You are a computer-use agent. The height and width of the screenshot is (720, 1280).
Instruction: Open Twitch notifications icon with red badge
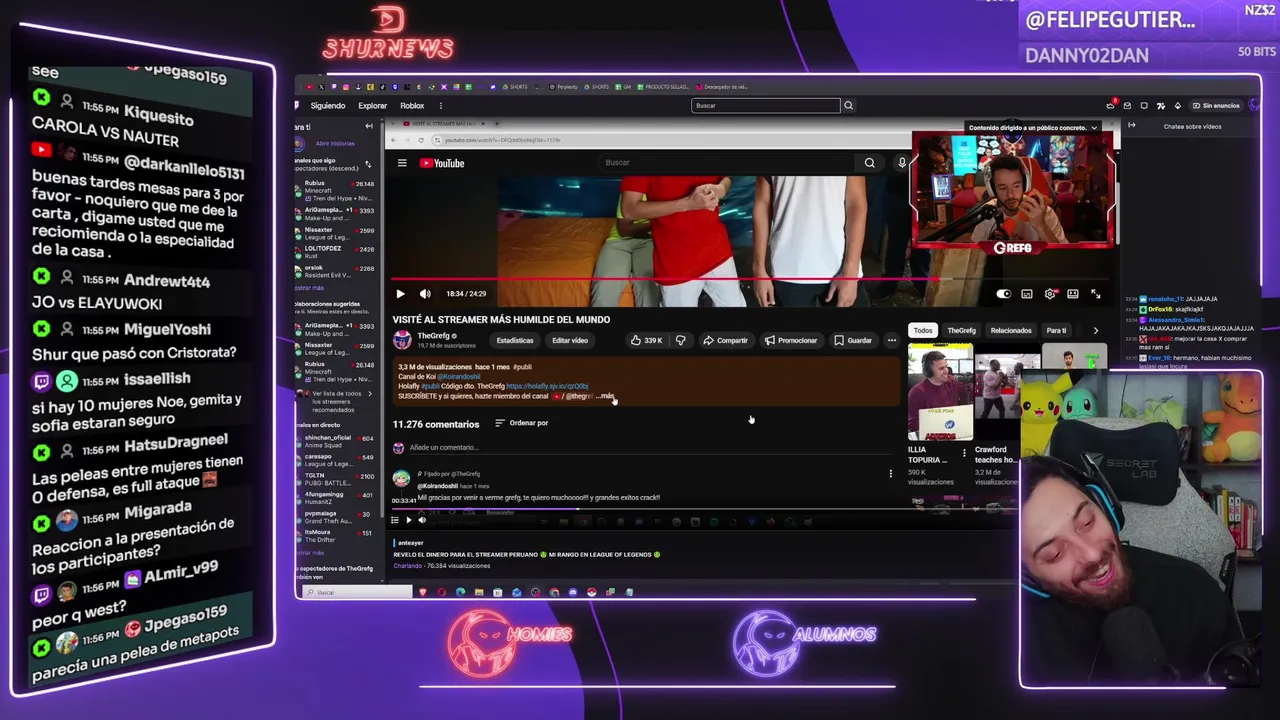[x=1111, y=105]
